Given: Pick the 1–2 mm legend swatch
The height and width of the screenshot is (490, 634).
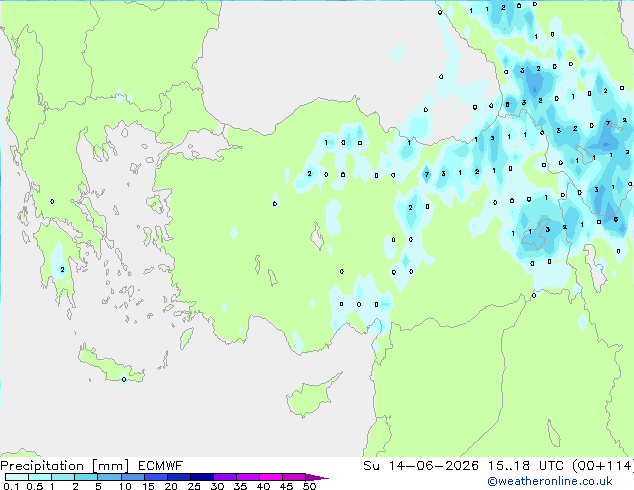Looking at the screenshot, I should pos(63,477).
